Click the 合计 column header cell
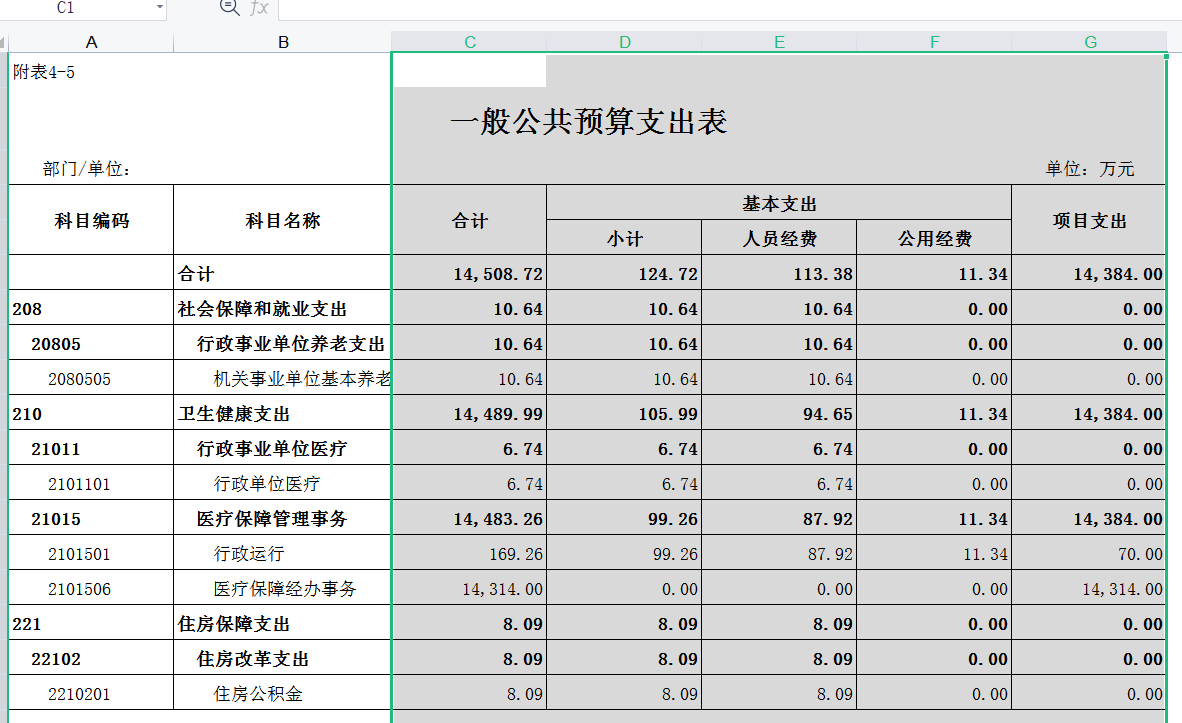Screen dimensions: 1182x723 pos(470,220)
